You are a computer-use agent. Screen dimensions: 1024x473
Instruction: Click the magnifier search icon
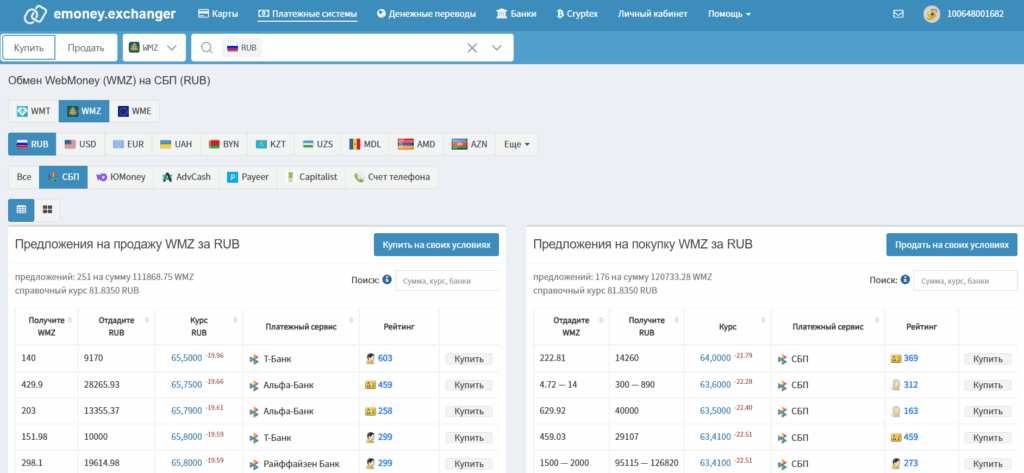[x=207, y=48]
